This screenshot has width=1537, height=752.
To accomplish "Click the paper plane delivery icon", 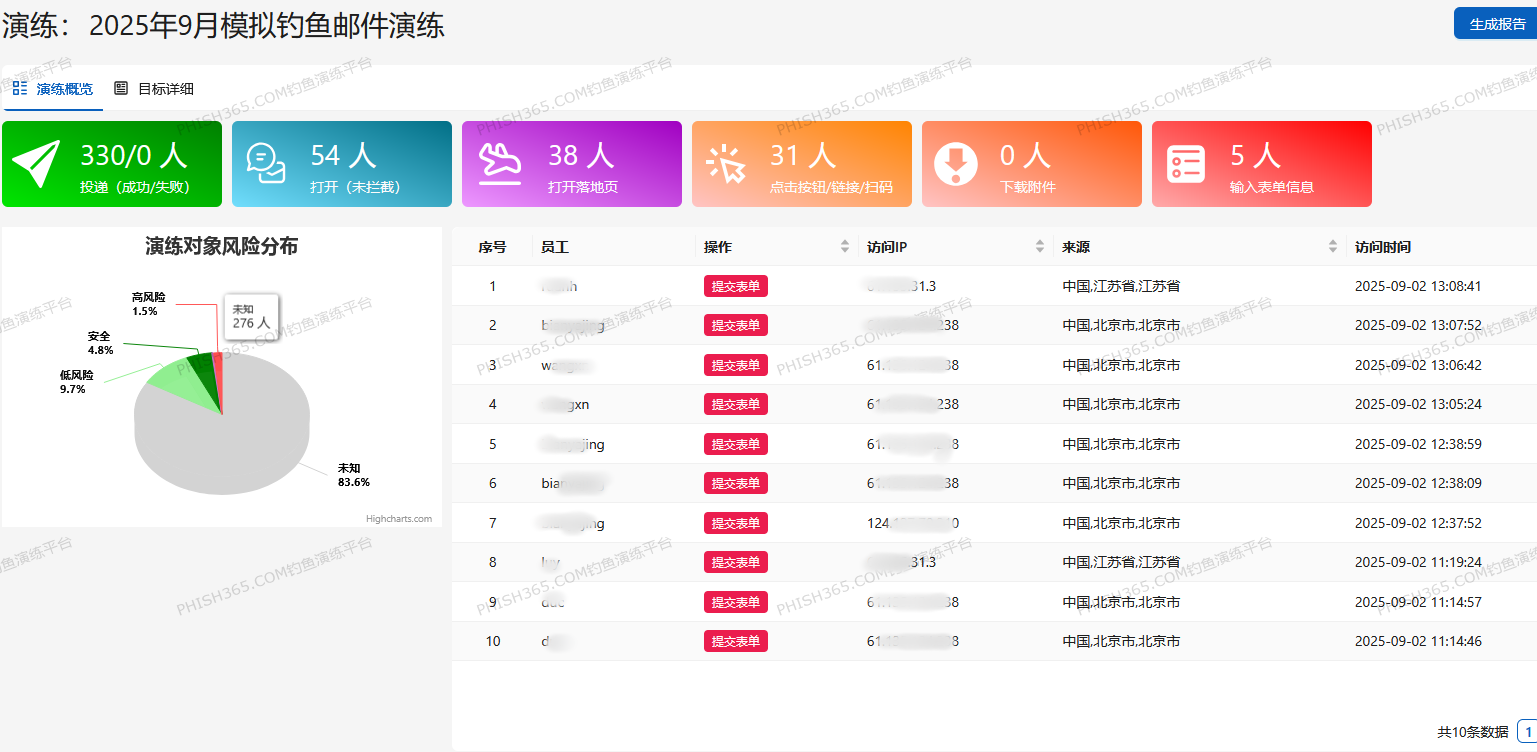I will 37,164.
